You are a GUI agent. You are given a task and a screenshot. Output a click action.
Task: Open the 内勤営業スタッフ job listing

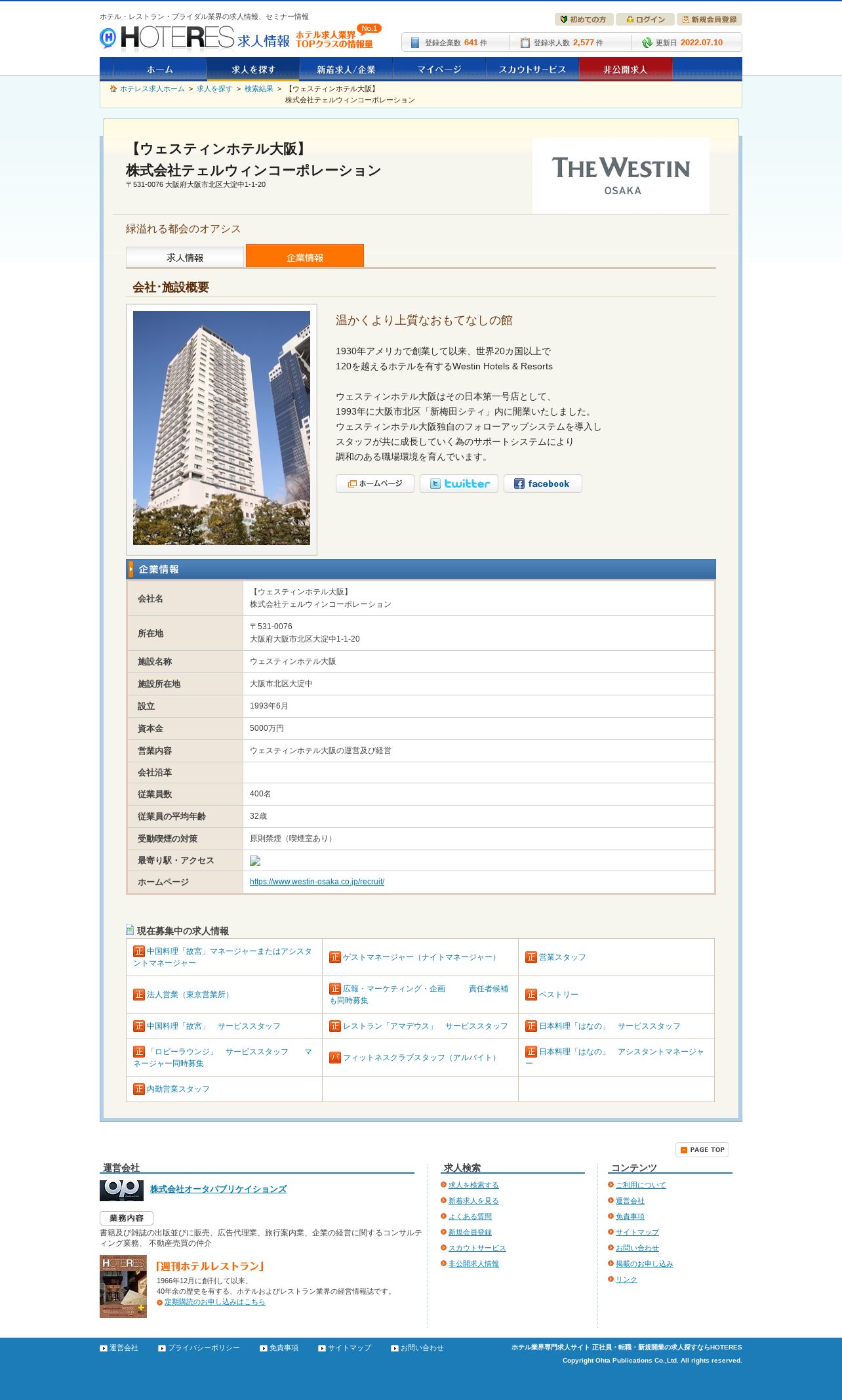(178, 1089)
